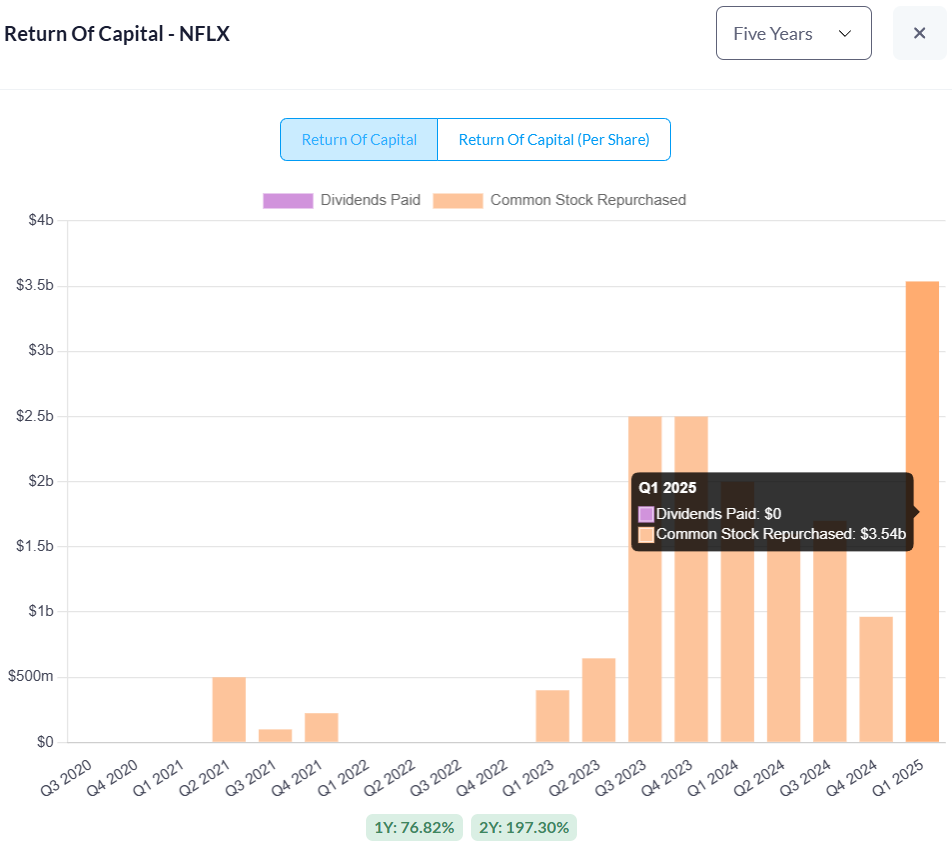This screenshot has height=847, width=952.
Task: Click the Q1 2023 bar
Action: pos(552,716)
